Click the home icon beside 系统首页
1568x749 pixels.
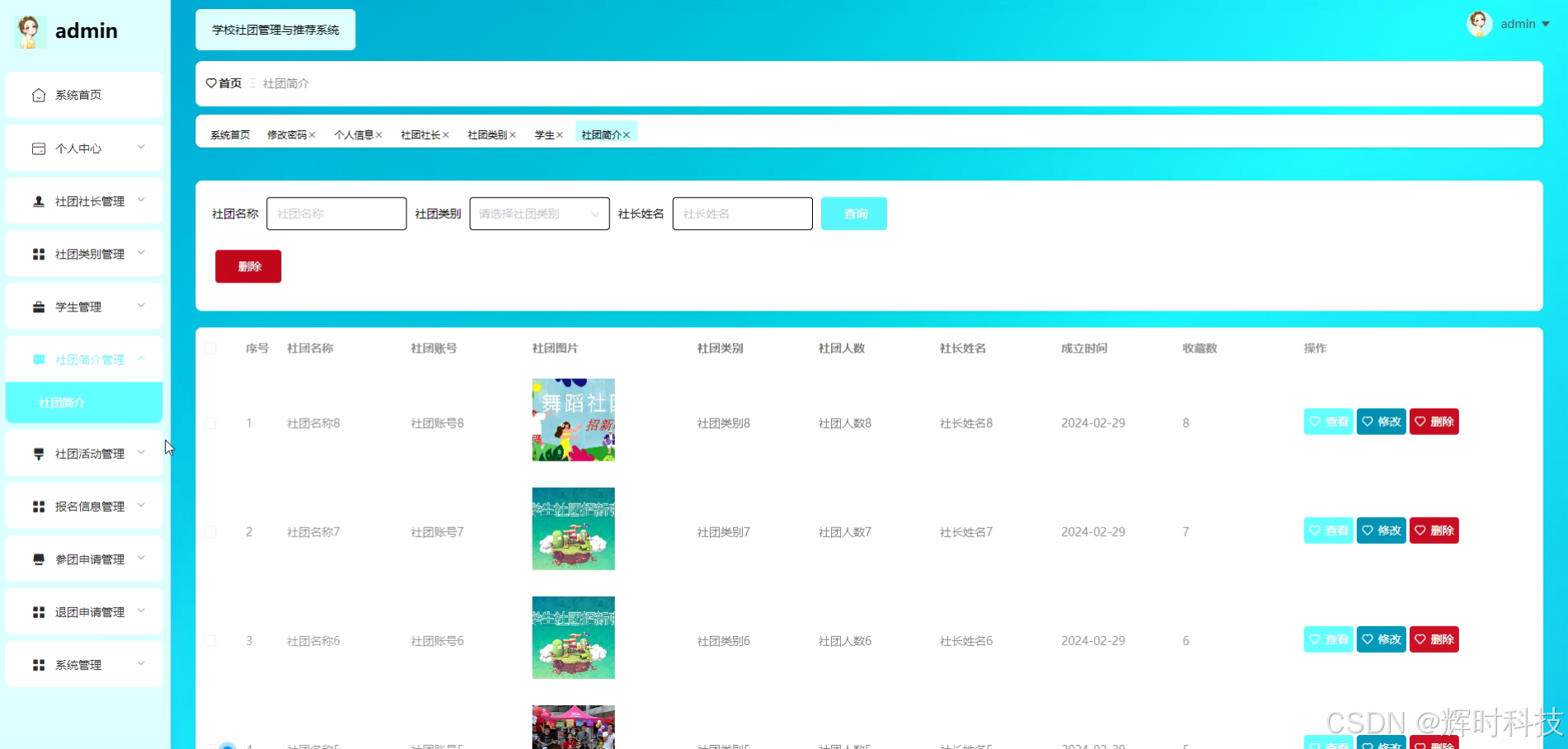click(38, 96)
